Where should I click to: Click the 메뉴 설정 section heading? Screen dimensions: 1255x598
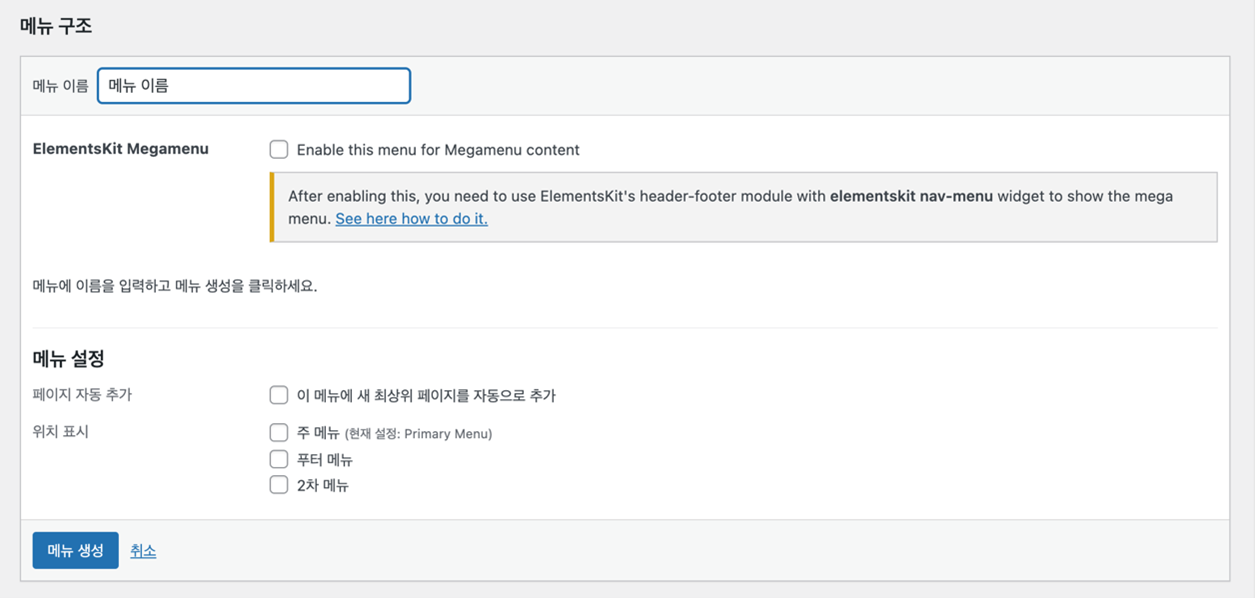(68, 358)
